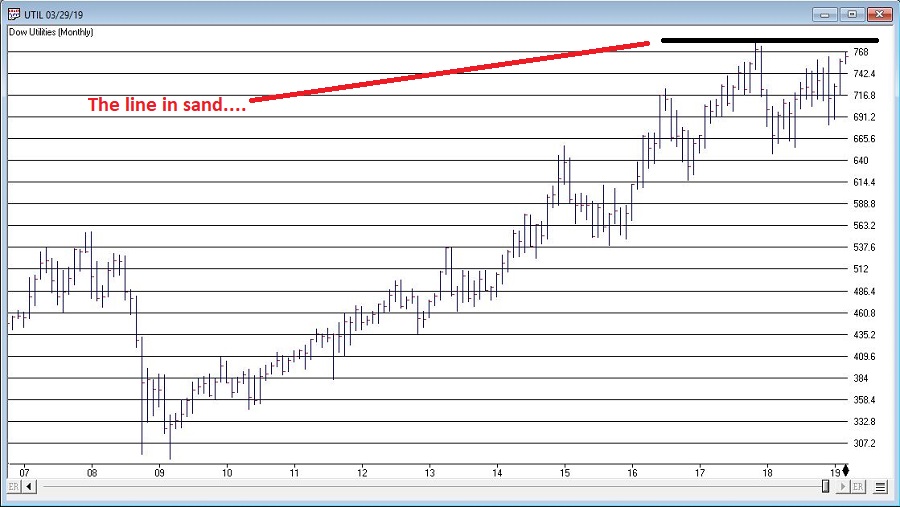Viewport: 900px width, 507px height.
Task: Click the 17 year label on the time axis
Action: coord(700,473)
